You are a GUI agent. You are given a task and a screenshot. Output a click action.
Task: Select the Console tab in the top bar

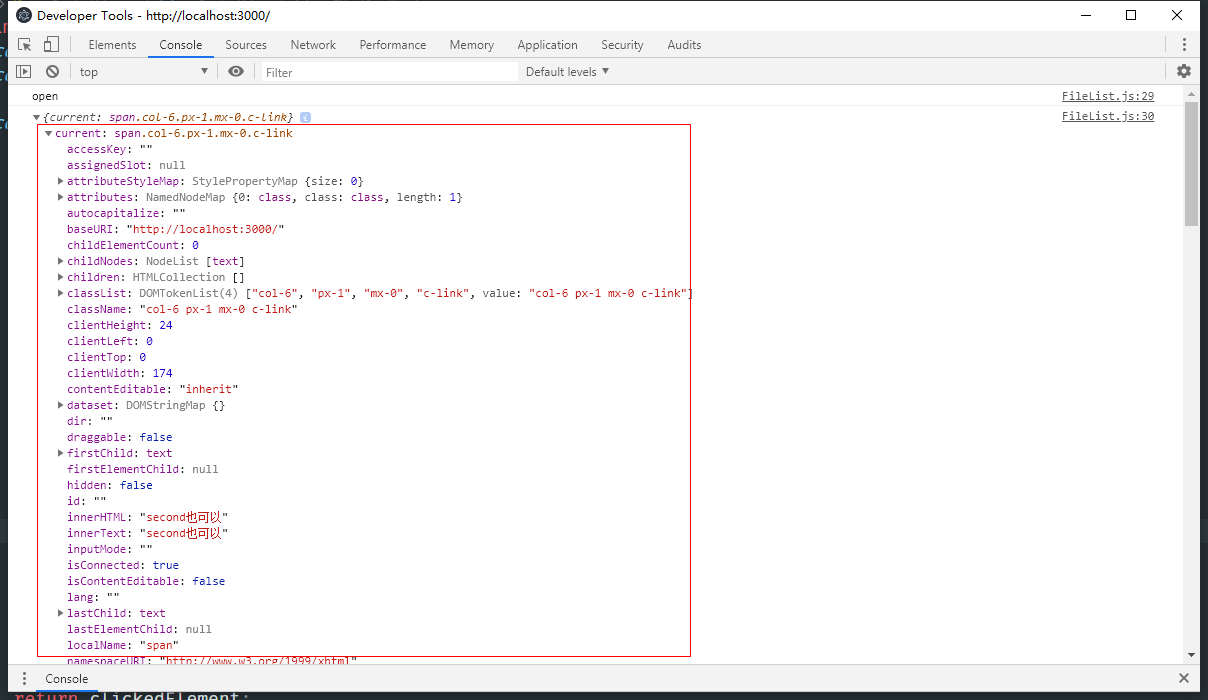(181, 45)
